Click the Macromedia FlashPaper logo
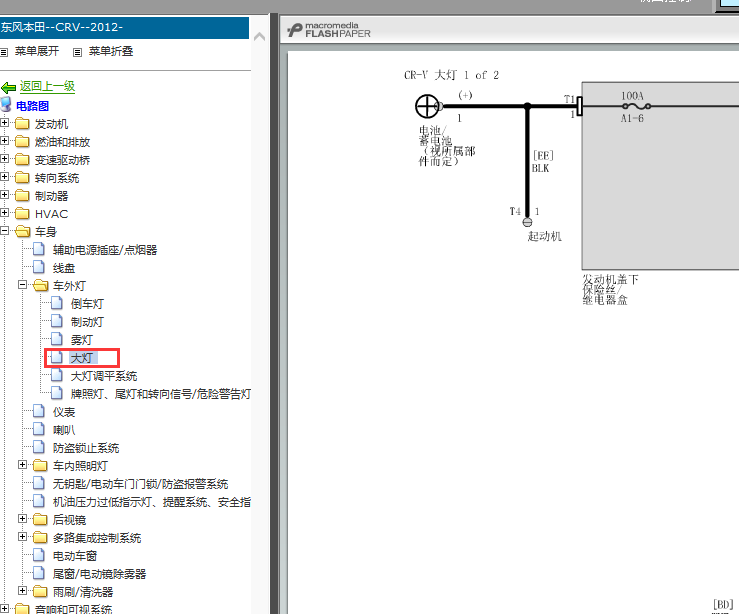Viewport: 739px width, 614px height. pyautogui.click(x=329, y=30)
